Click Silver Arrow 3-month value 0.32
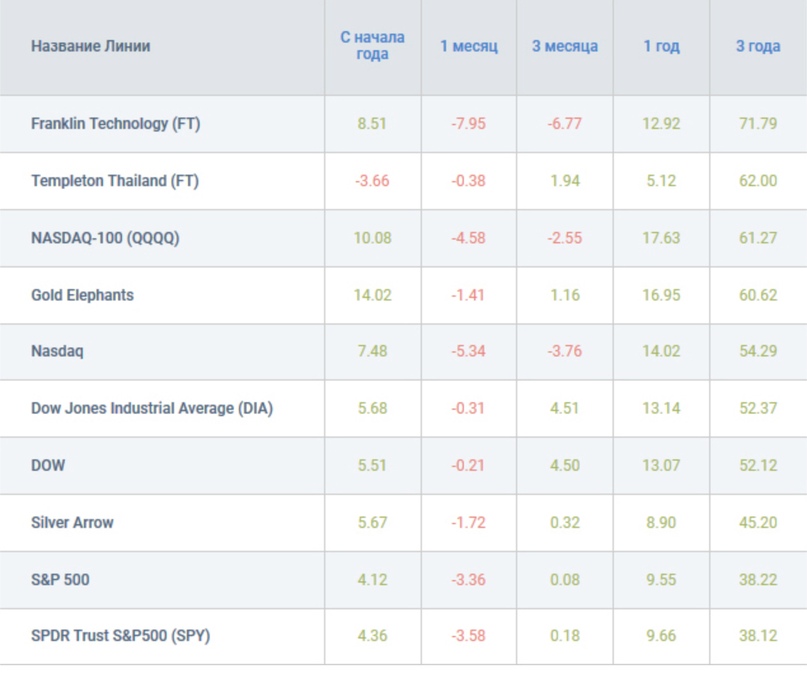This screenshot has height=676, width=807. [565, 523]
